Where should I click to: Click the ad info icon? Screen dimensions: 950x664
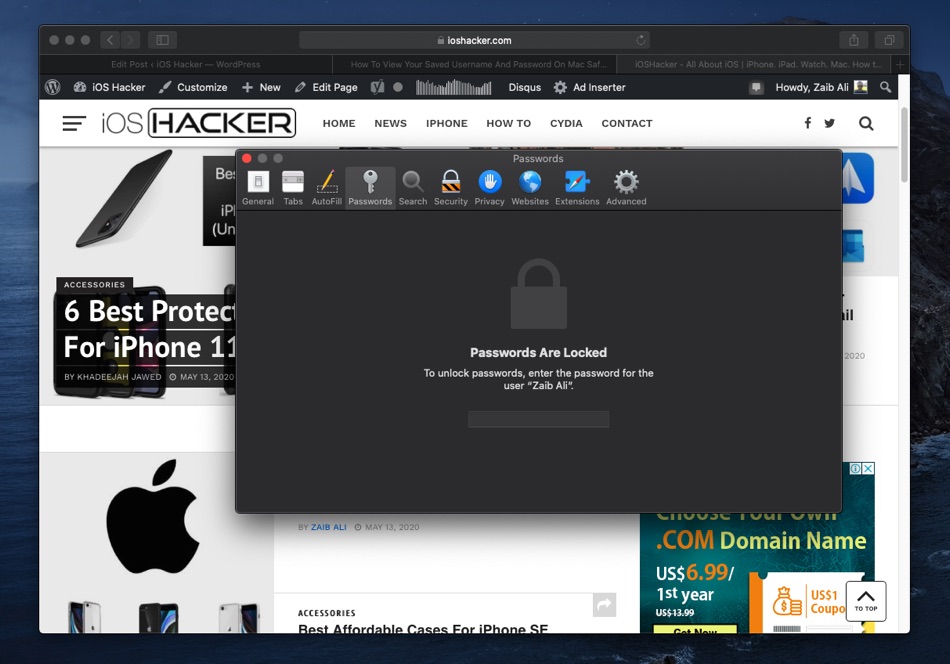coord(855,468)
